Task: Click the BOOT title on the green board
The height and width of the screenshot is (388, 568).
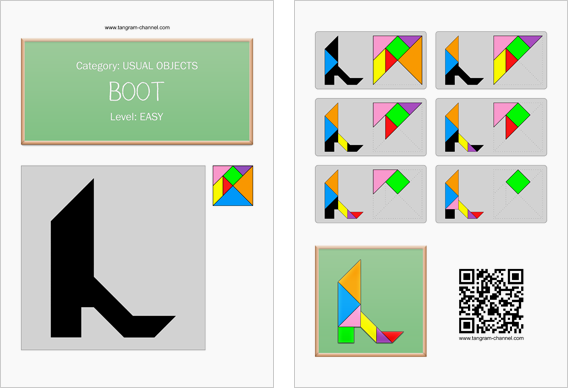Action: (137, 91)
